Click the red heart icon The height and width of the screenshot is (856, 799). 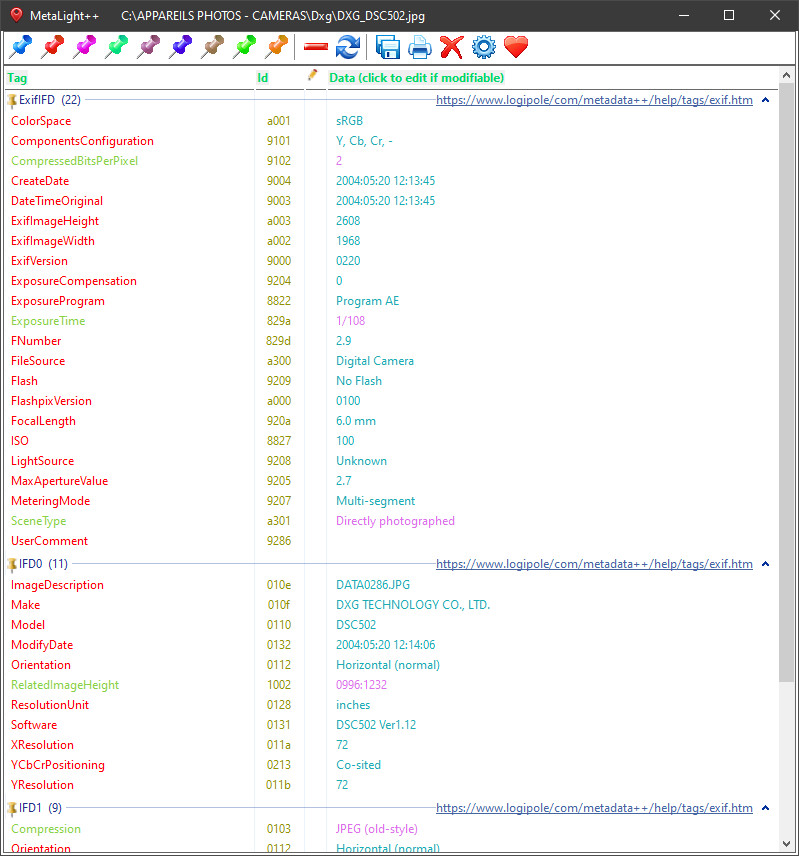click(516, 47)
